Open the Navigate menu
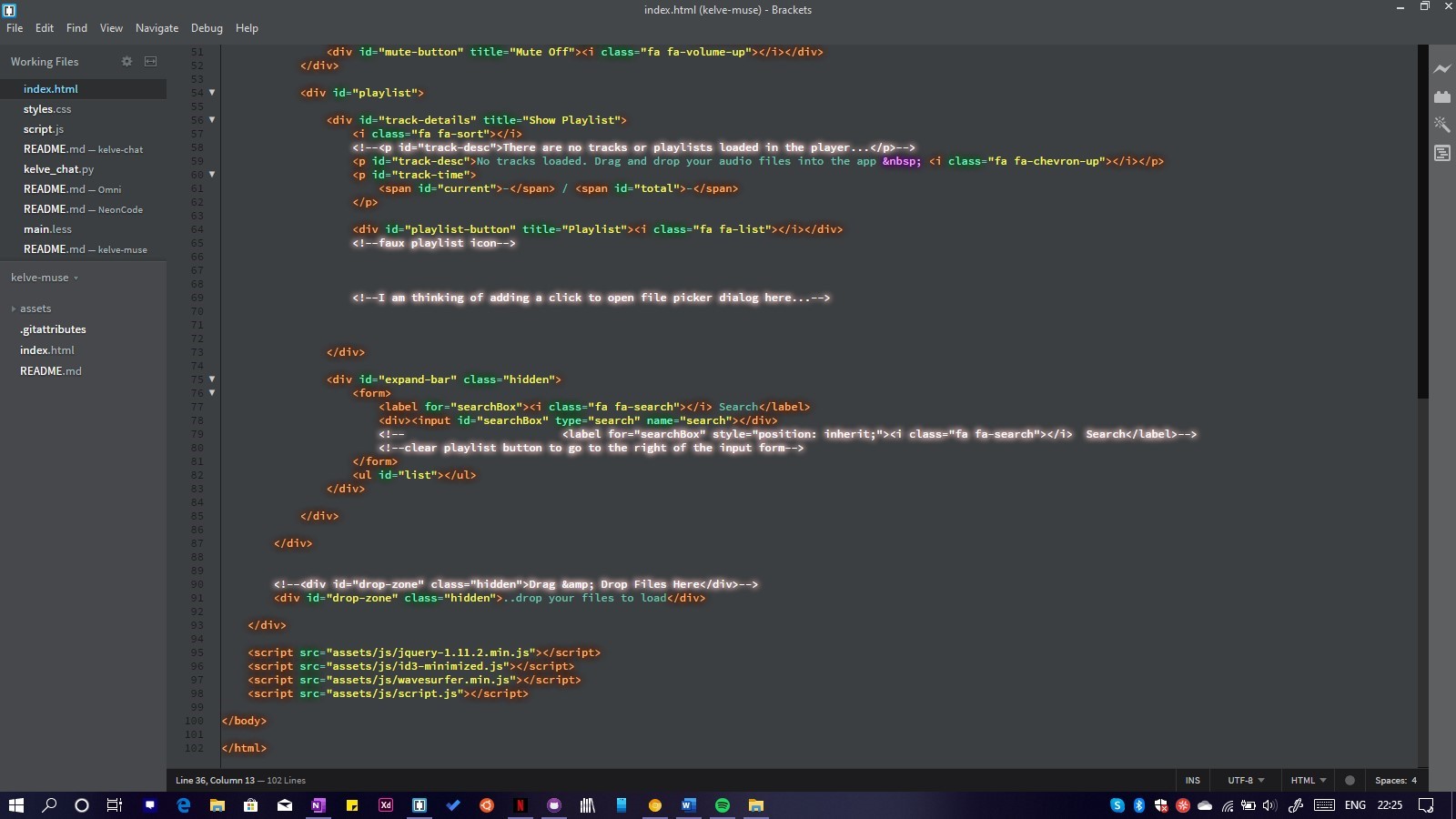This screenshot has width=1456, height=819. 157,28
